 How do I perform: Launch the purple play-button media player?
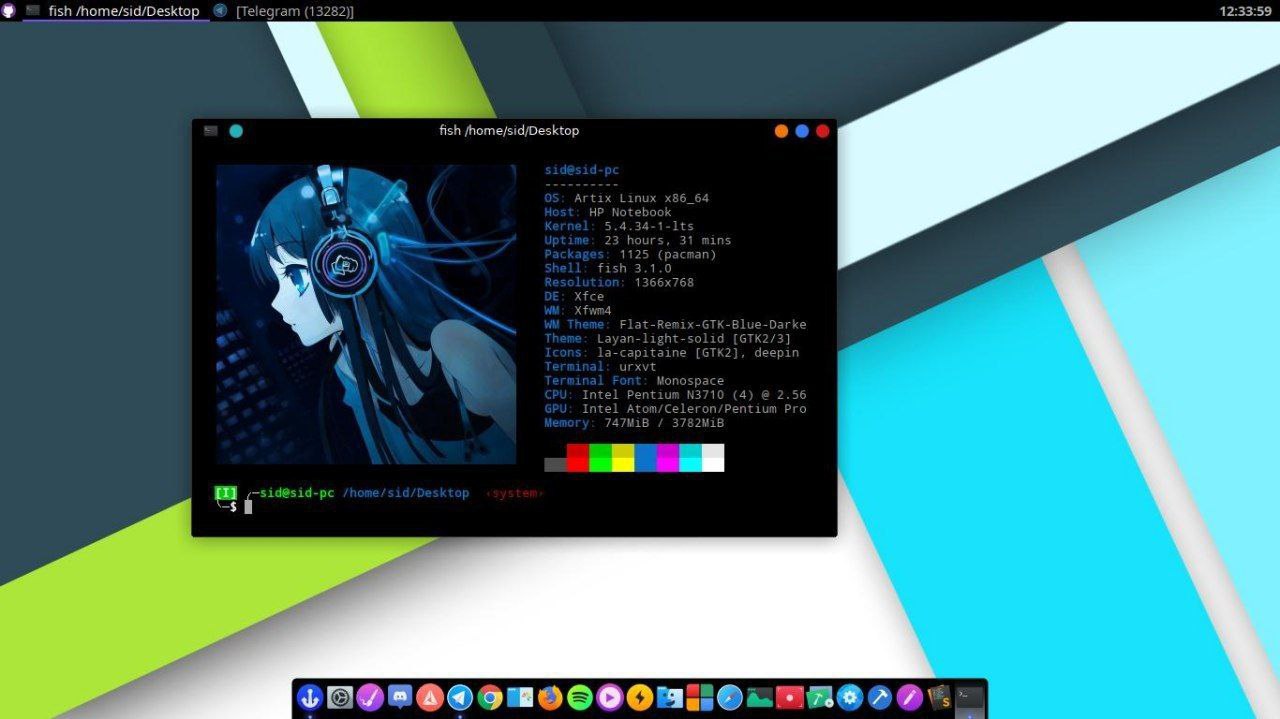pos(610,697)
